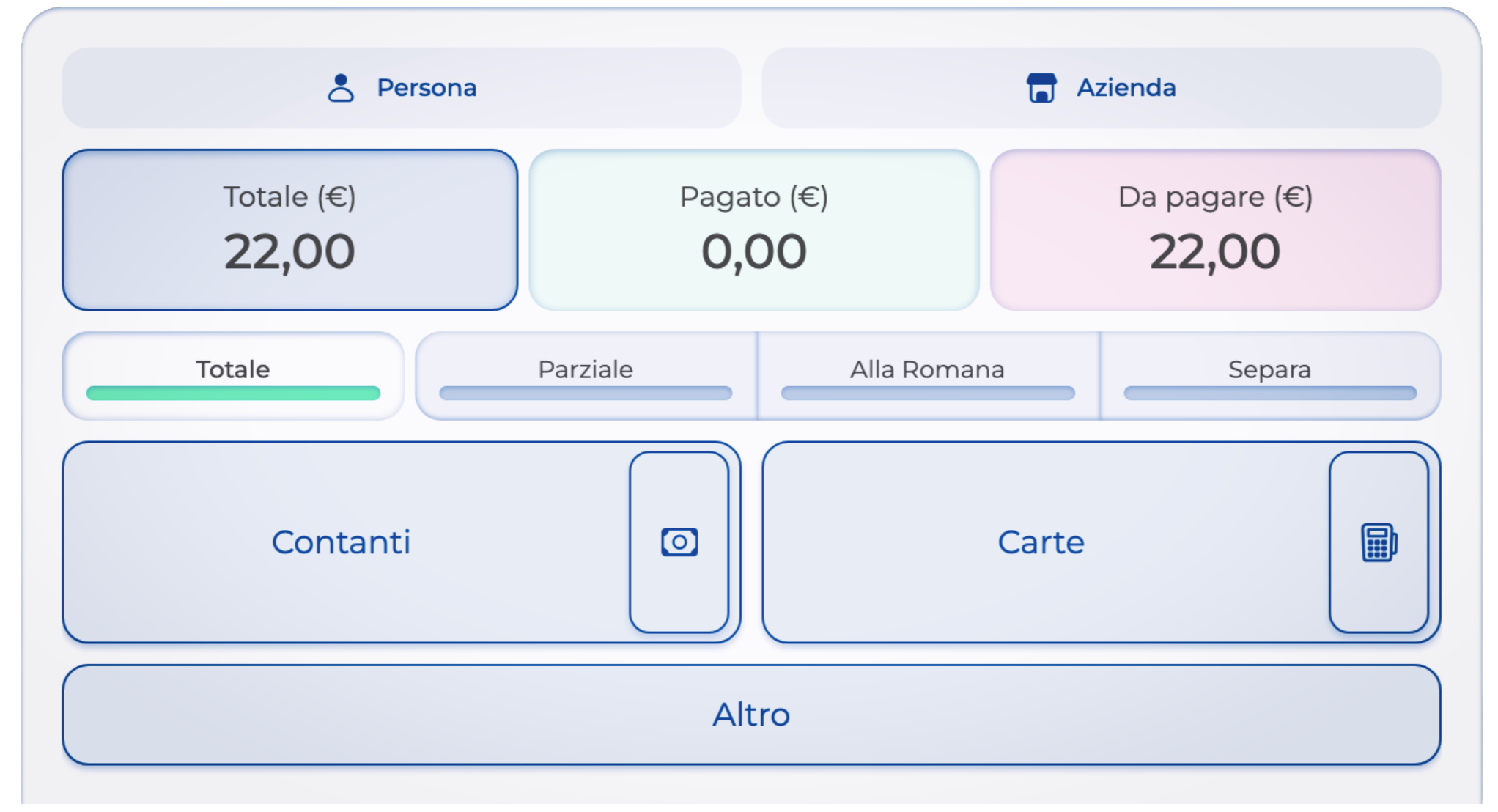Click the indicator bar under Parziale
1498x812 pixels.
pos(585,394)
